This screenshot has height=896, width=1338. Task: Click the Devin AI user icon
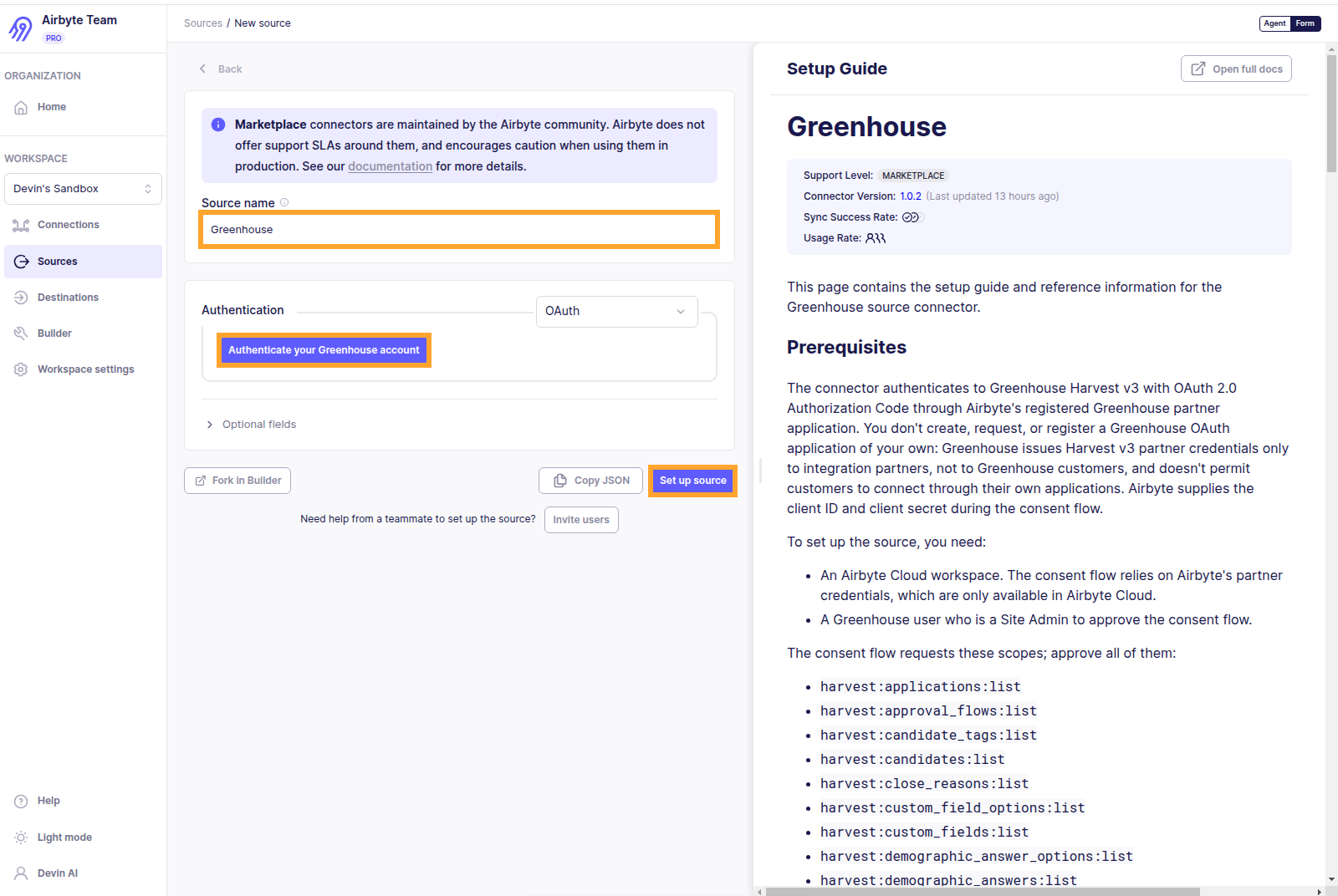tap(21, 873)
